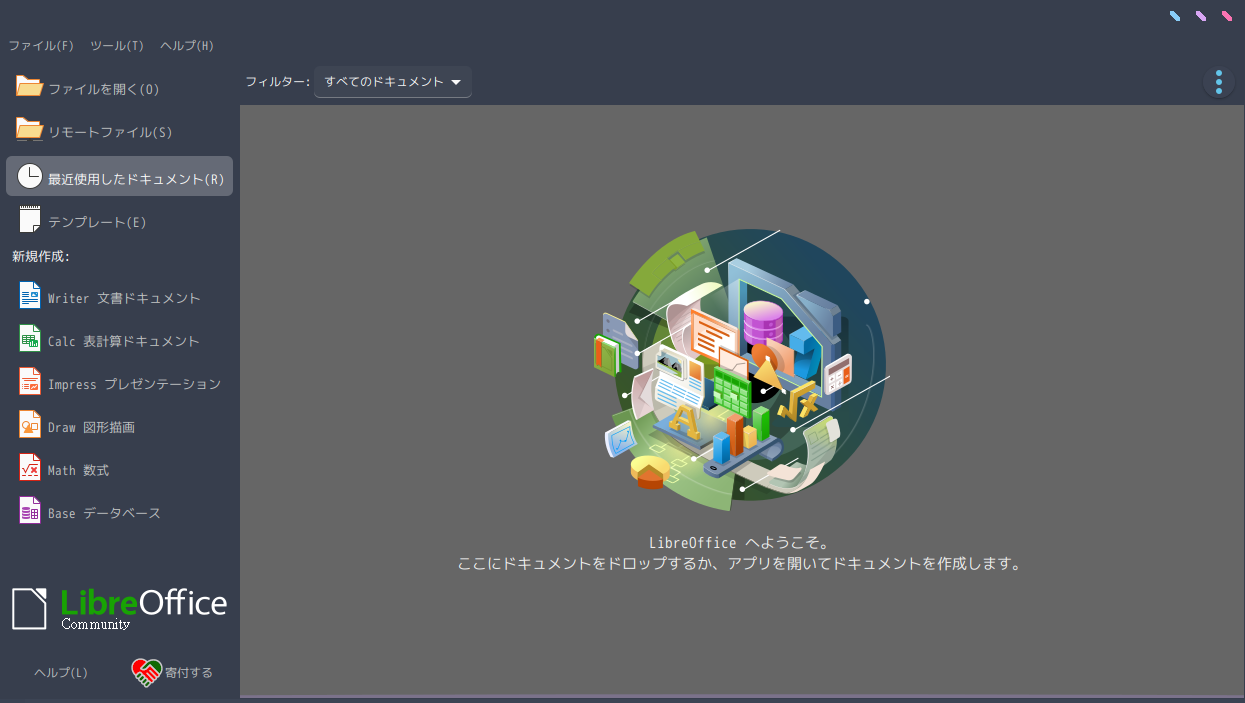Open the three-dot actions menu

[x=1218, y=82]
